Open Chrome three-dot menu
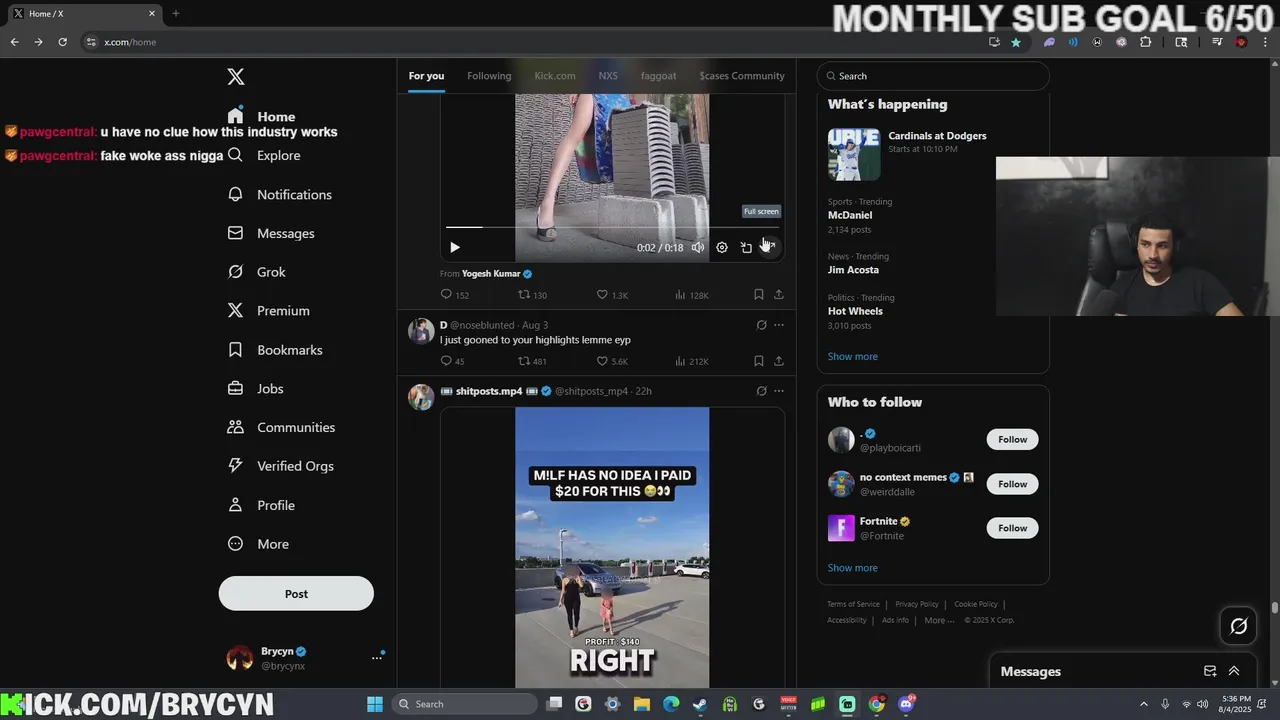 [1264, 42]
